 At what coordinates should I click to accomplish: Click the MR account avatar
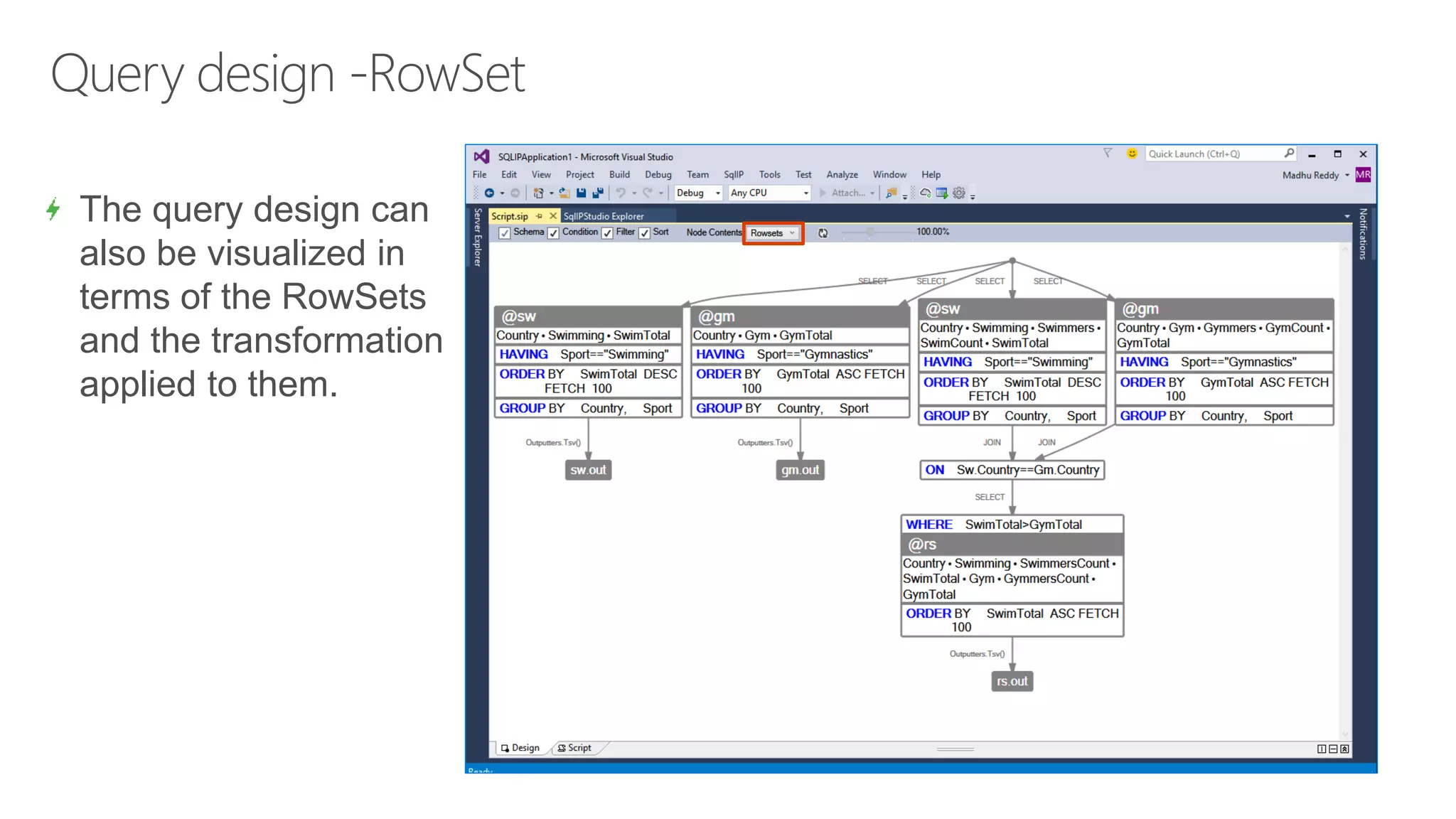click(1363, 175)
